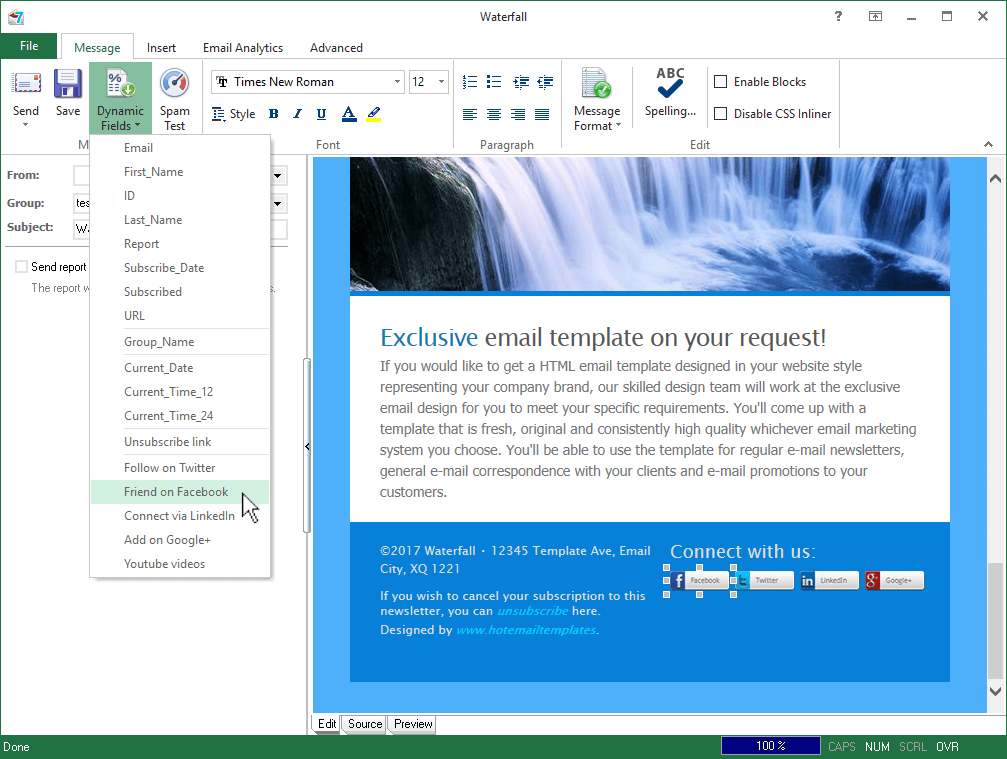The image size is (1007, 759).
Task: Click the Help question mark icon
Action: tap(838, 16)
